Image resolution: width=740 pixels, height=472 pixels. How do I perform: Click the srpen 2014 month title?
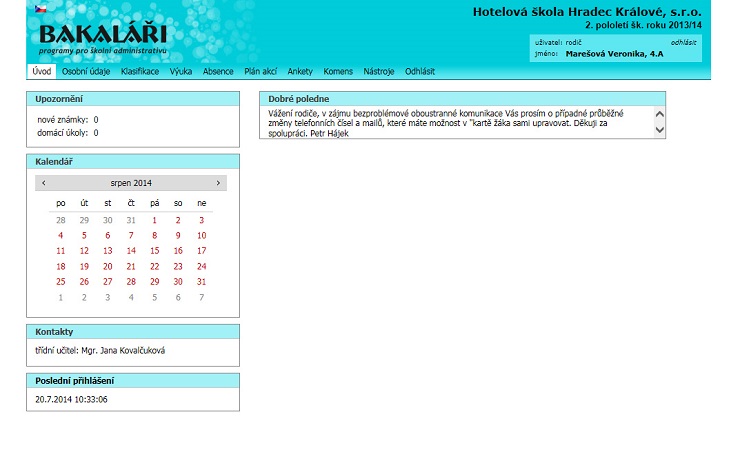pos(131,183)
